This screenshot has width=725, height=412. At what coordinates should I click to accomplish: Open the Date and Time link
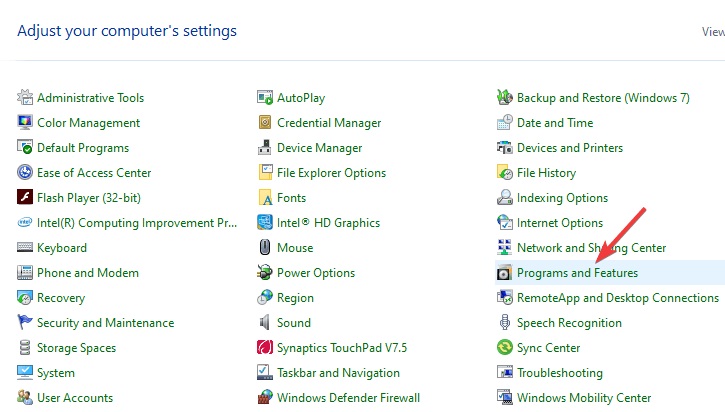tap(555, 123)
